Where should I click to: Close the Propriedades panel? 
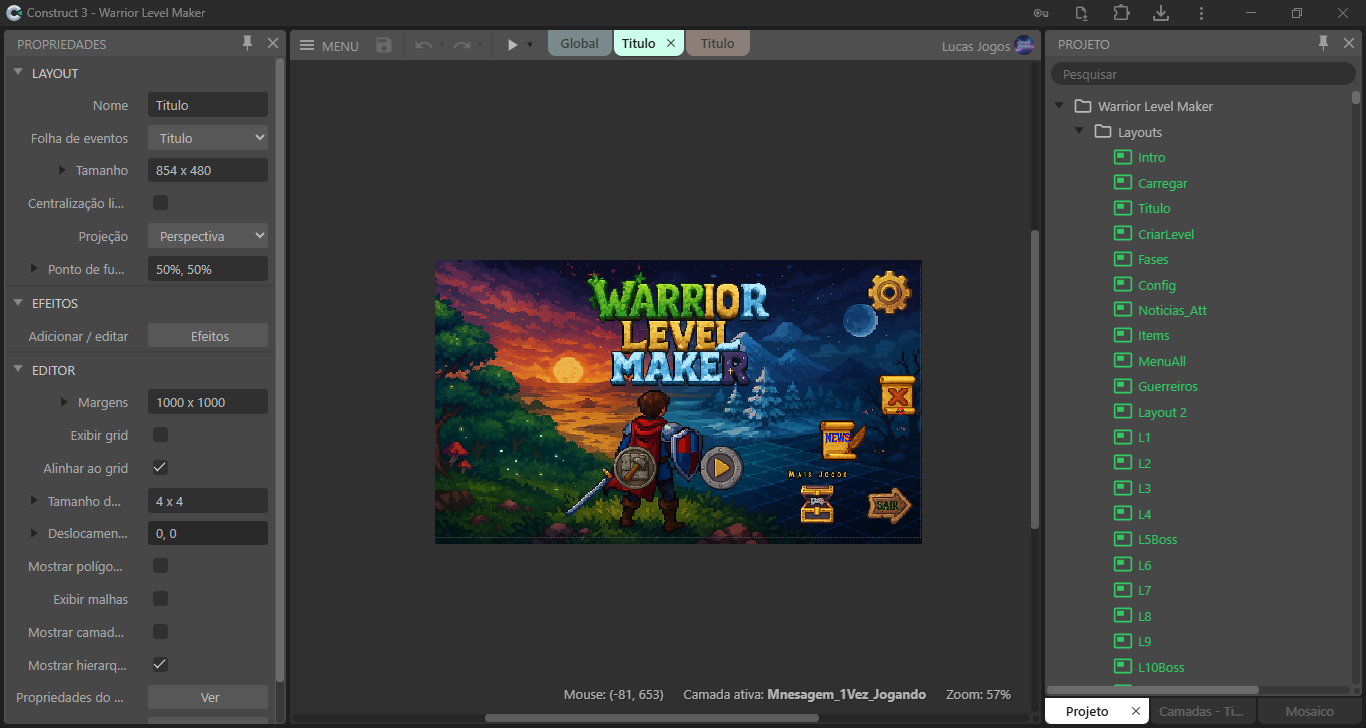(273, 43)
